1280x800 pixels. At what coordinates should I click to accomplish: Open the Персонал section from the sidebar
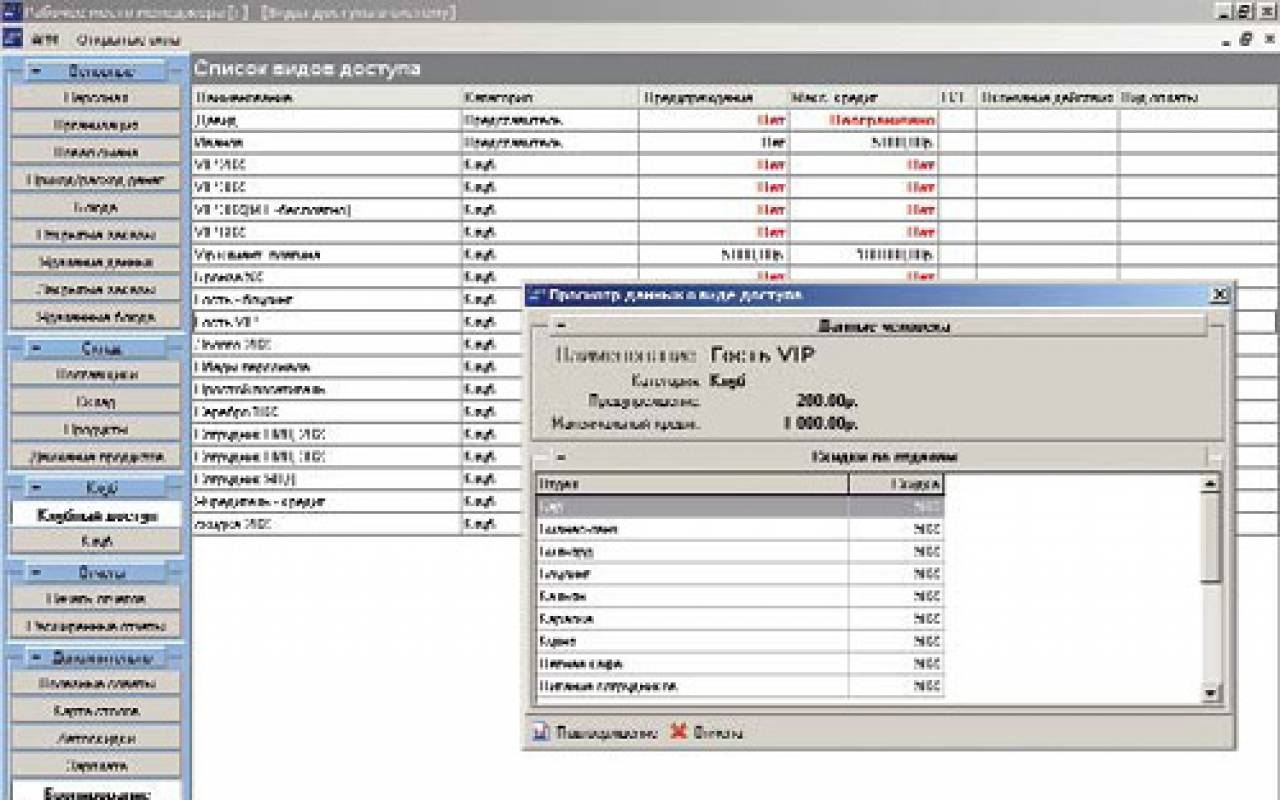point(97,98)
